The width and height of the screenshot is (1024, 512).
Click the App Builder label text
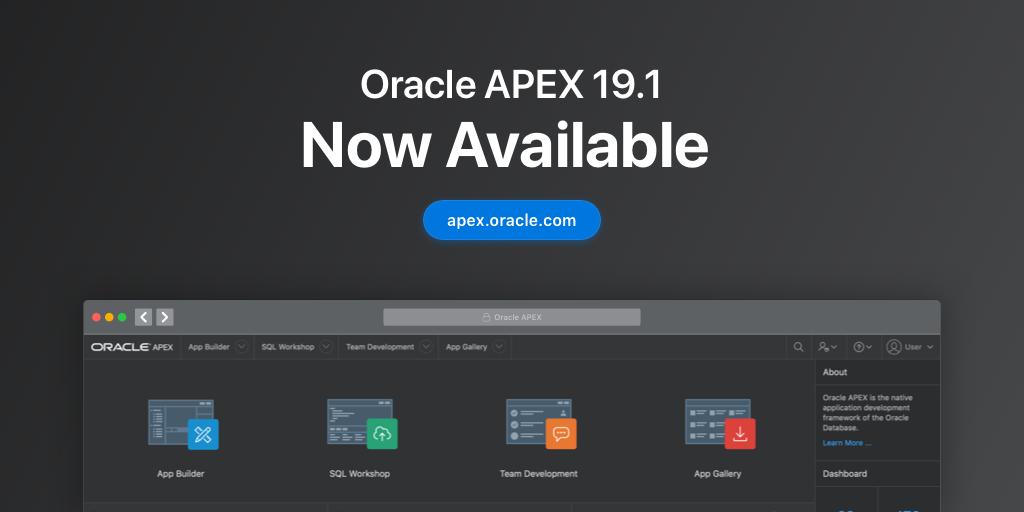(x=181, y=474)
